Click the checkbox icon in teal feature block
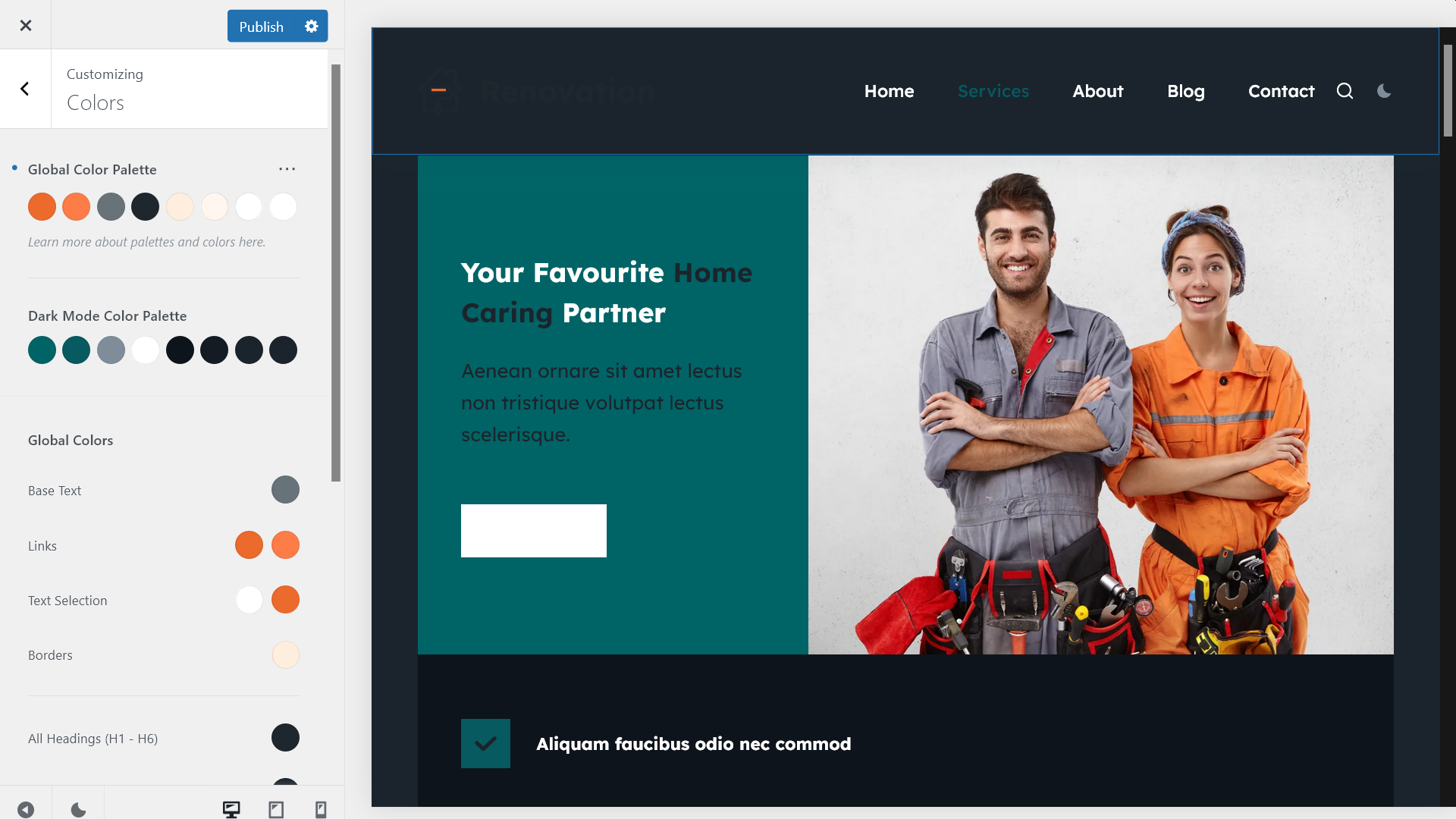The image size is (1456, 819). [x=485, y=743]
